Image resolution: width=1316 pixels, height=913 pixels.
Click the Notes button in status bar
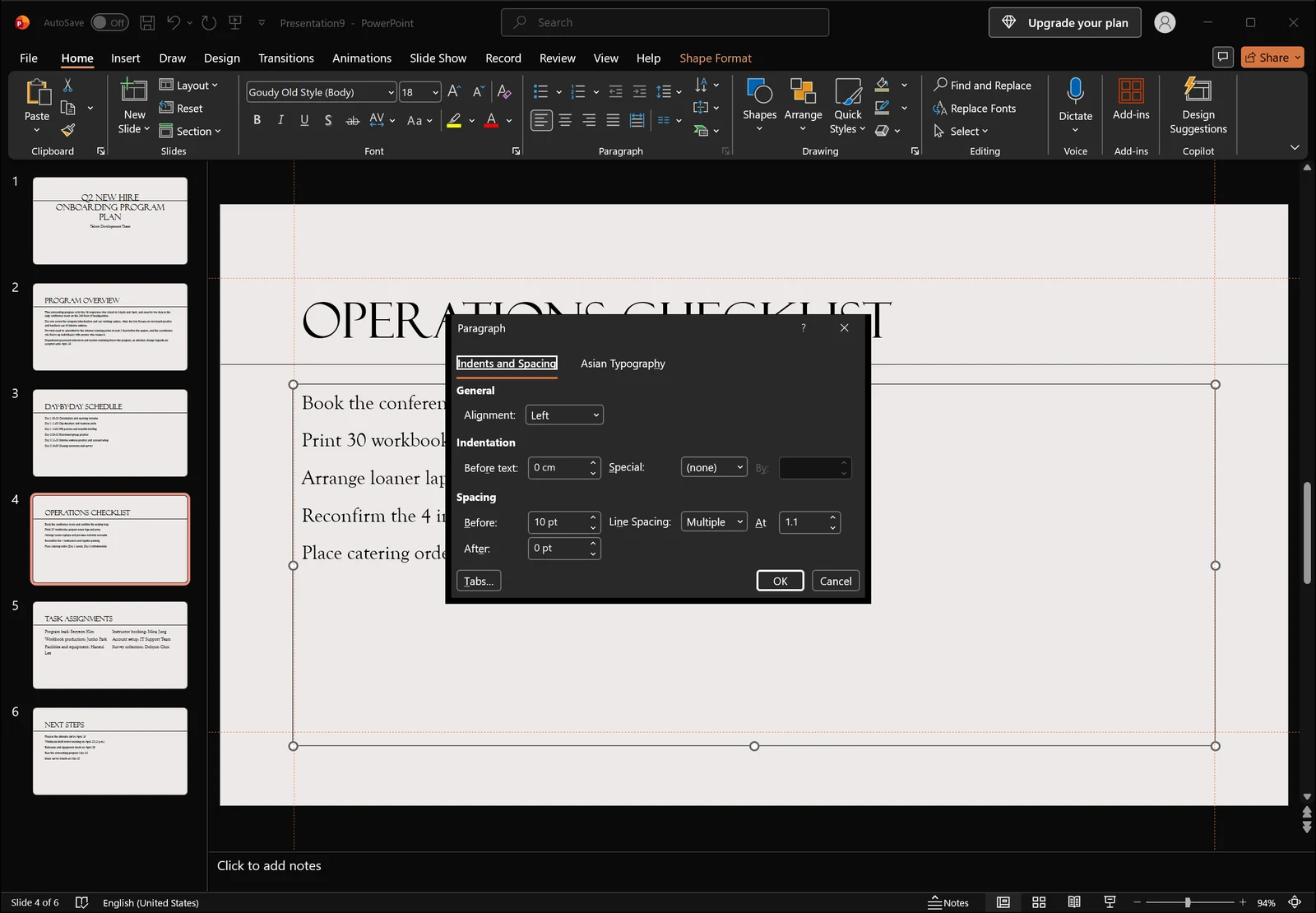click(948, 902)
